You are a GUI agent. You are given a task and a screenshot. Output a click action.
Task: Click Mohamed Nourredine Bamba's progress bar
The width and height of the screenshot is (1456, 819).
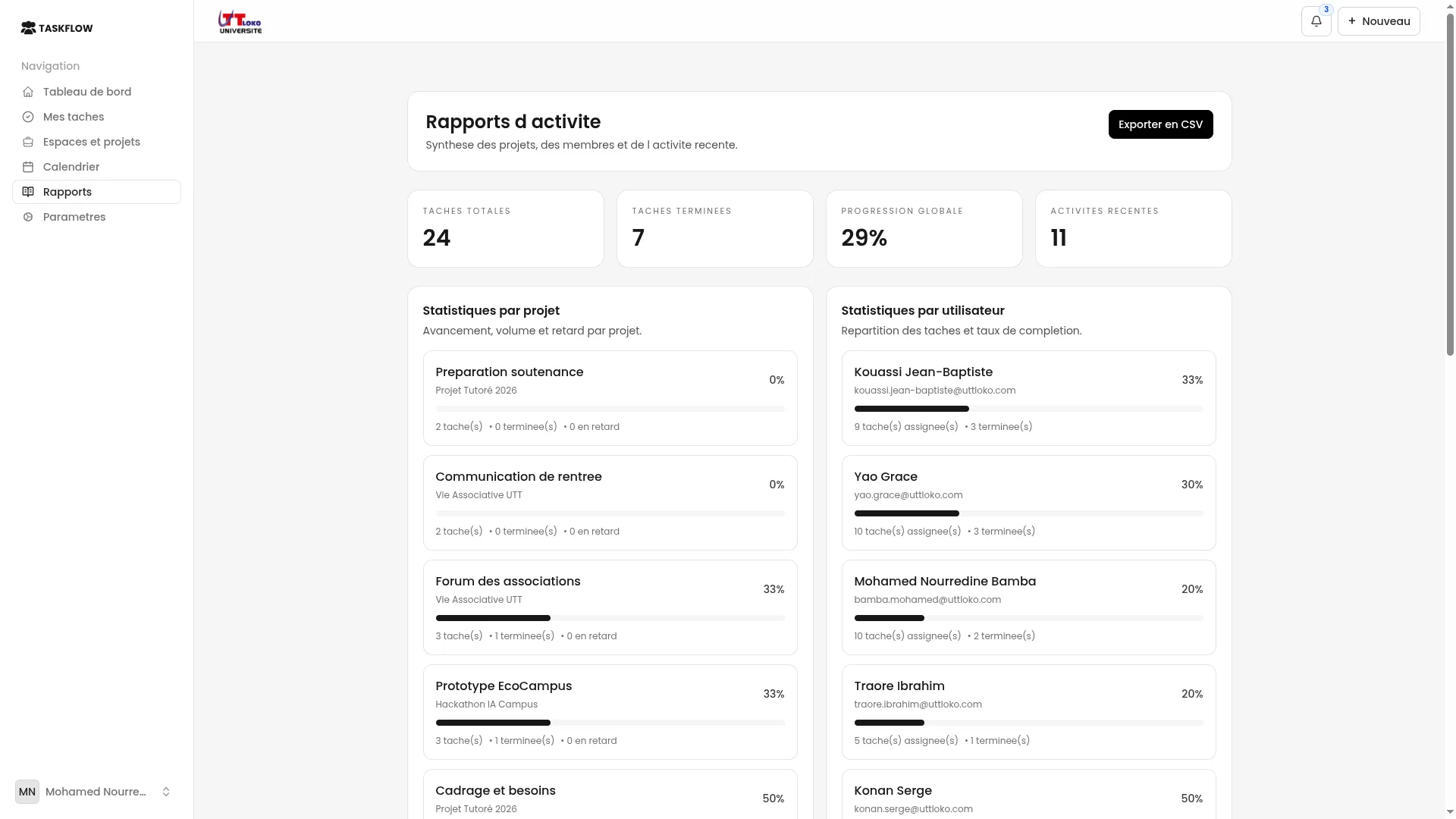point(1028,618)
